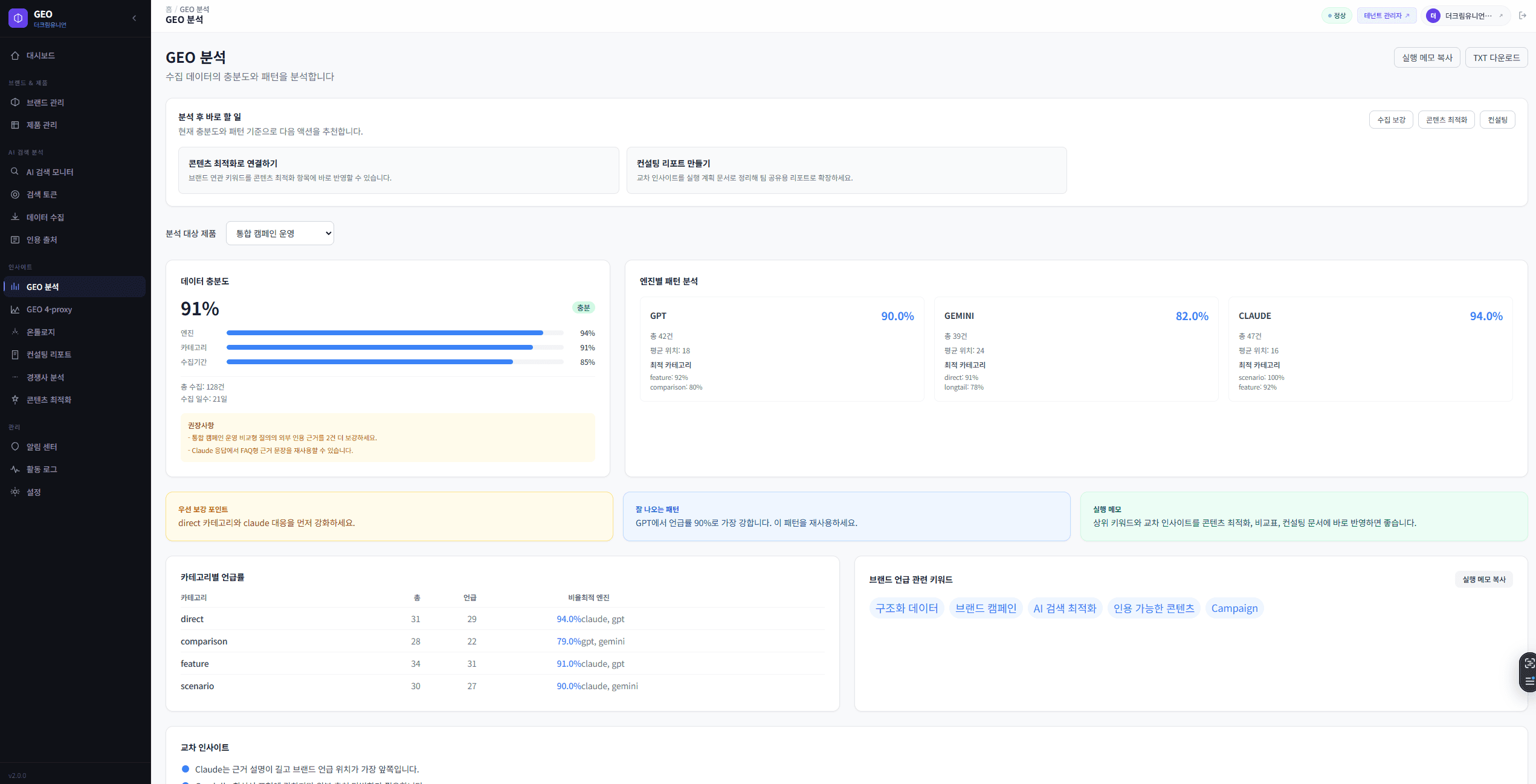Click the 91% data sufficiency value

point(200,309)
